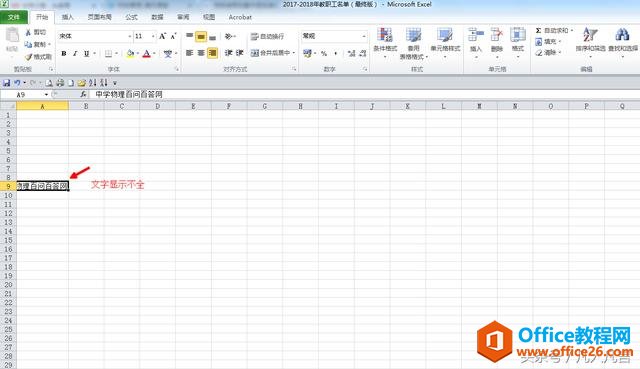Click the Paste icon in the clipboard group
The height and width of the screenshot is (369, 640).
(x=12, y=36)
